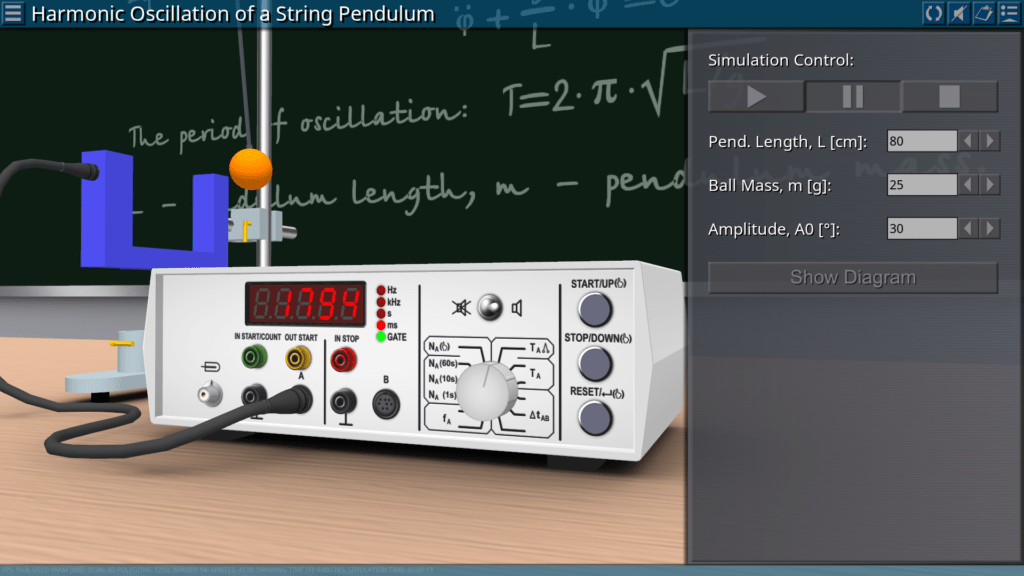Click the Show Diagram button
This screenshot has width=1024, height=576.
pos(852,277)
